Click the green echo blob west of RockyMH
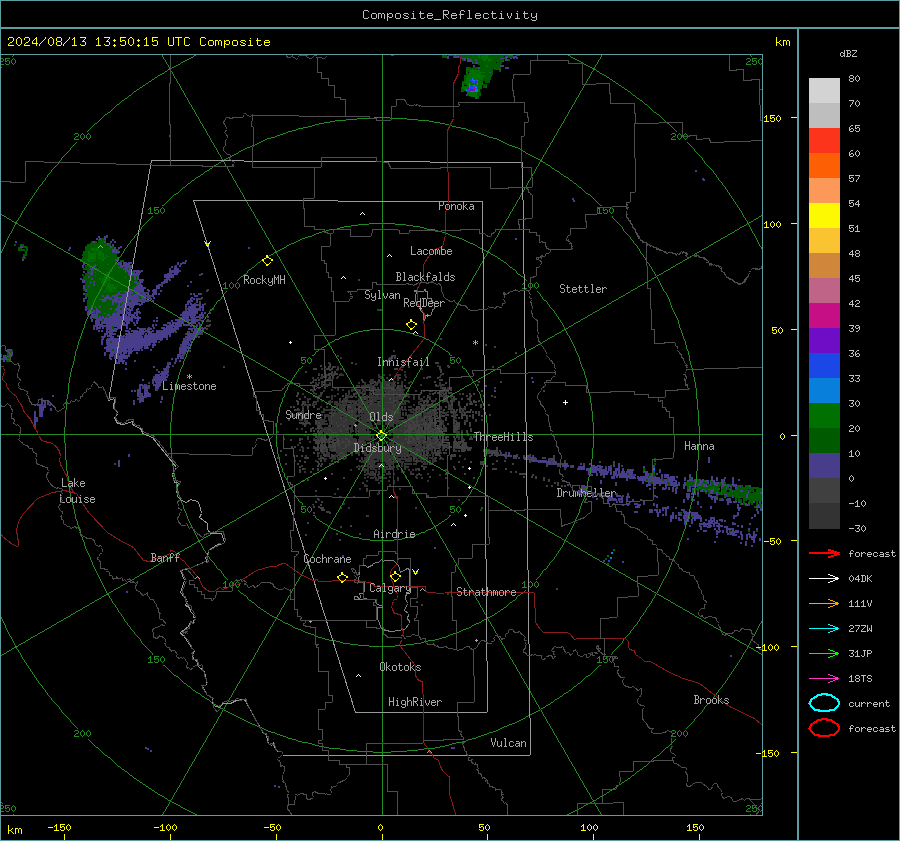Viewport: 900px width, 841px height. pyautogui.click(x=107, y=277)
